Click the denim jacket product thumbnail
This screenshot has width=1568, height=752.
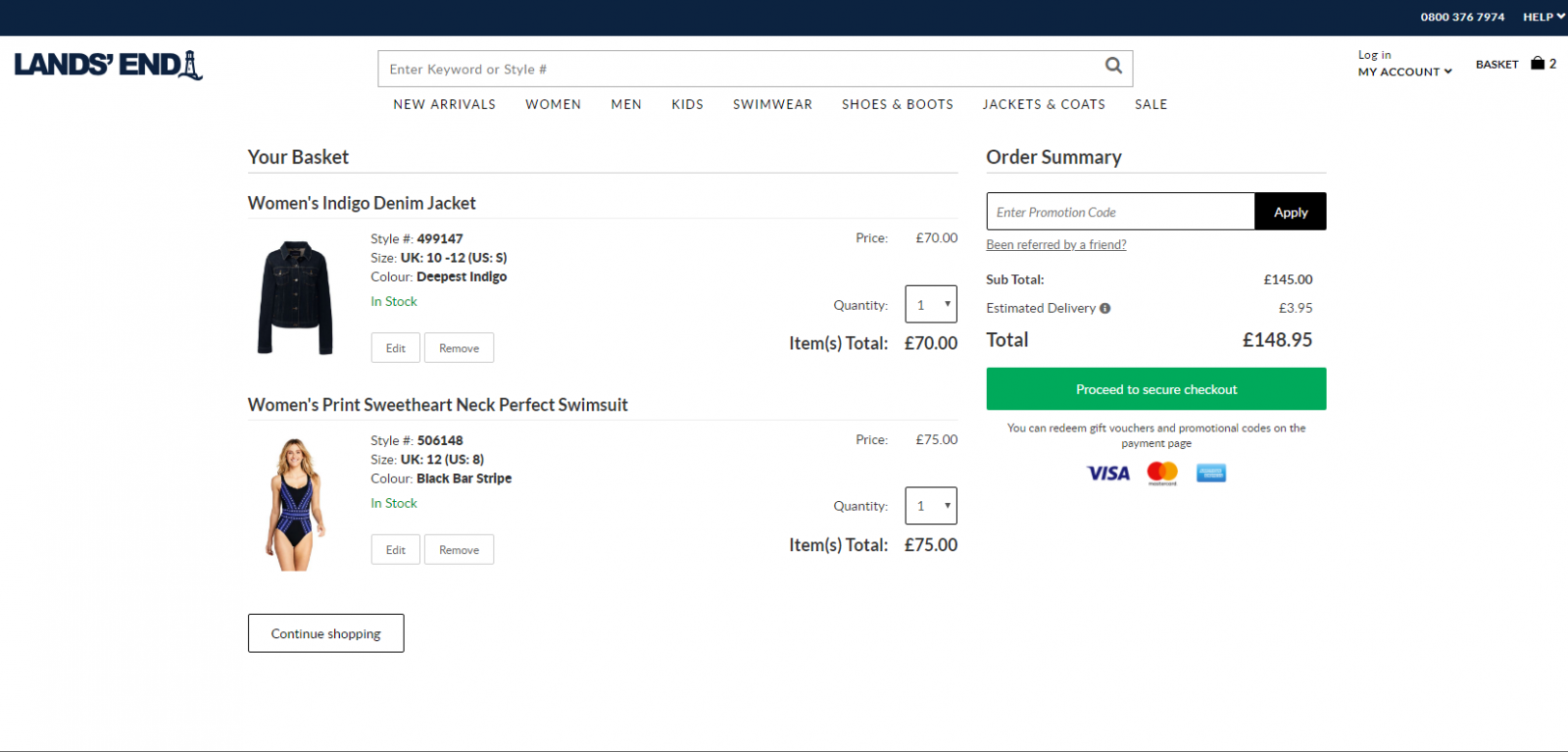[x=295, y=298]
